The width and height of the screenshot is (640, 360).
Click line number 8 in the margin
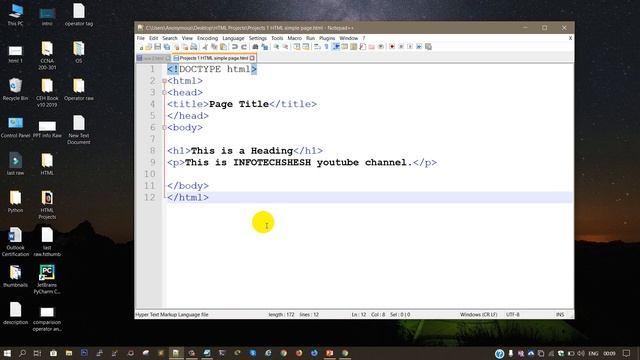152,151
